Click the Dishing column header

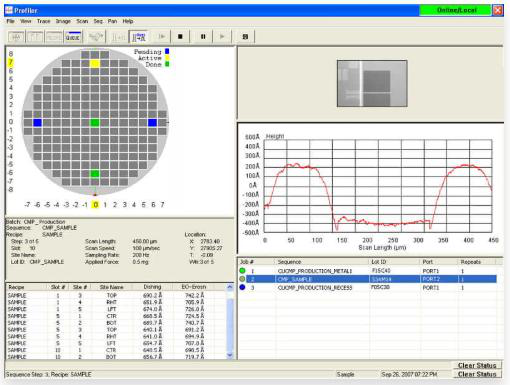[x=152, y=287]
